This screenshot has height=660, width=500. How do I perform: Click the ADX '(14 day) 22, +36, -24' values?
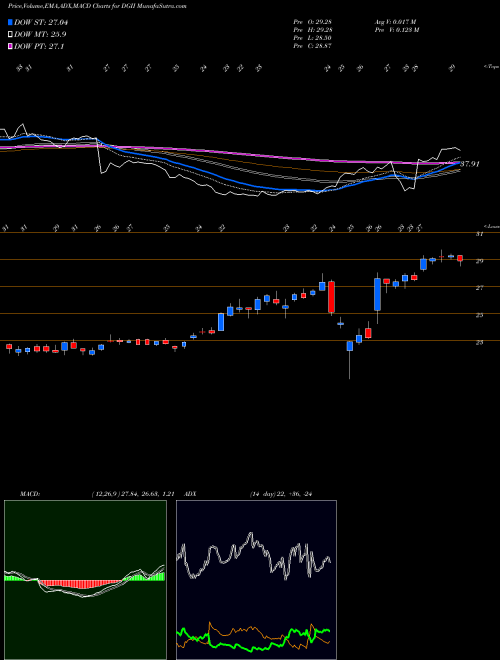[x=281, y=494]
